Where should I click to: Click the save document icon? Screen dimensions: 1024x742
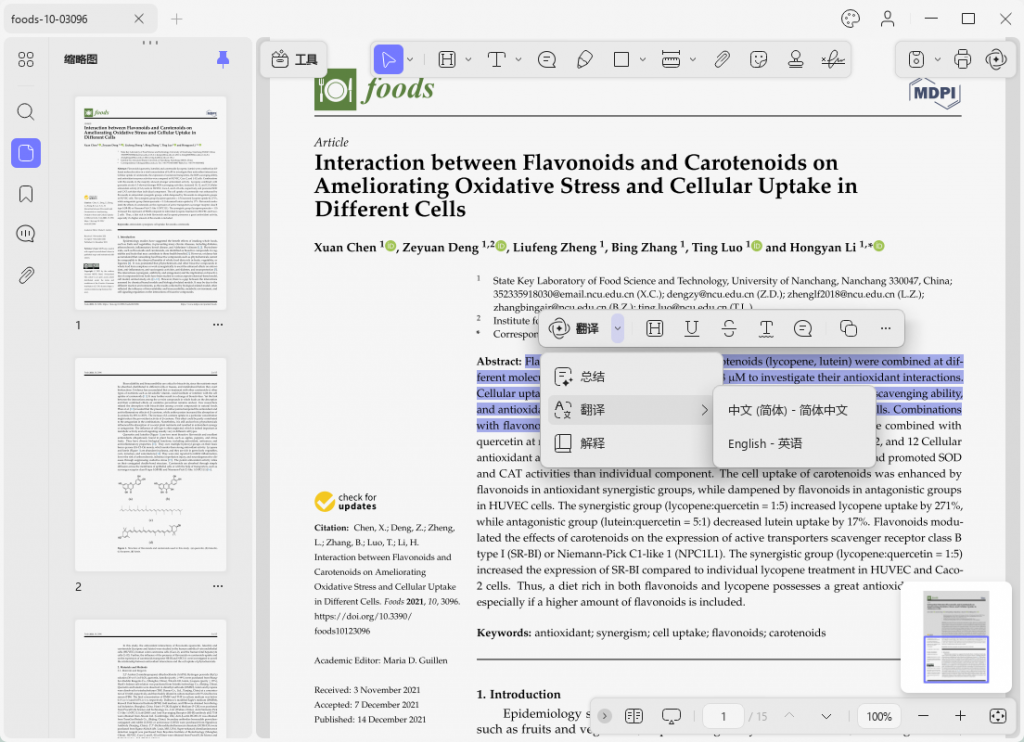pos(916,59)
